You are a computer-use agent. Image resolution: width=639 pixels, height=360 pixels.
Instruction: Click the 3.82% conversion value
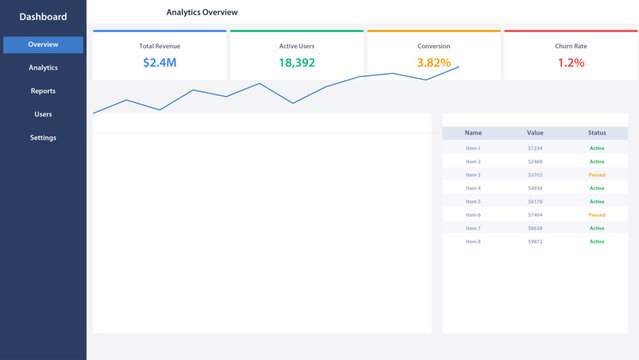pos(434,62)
